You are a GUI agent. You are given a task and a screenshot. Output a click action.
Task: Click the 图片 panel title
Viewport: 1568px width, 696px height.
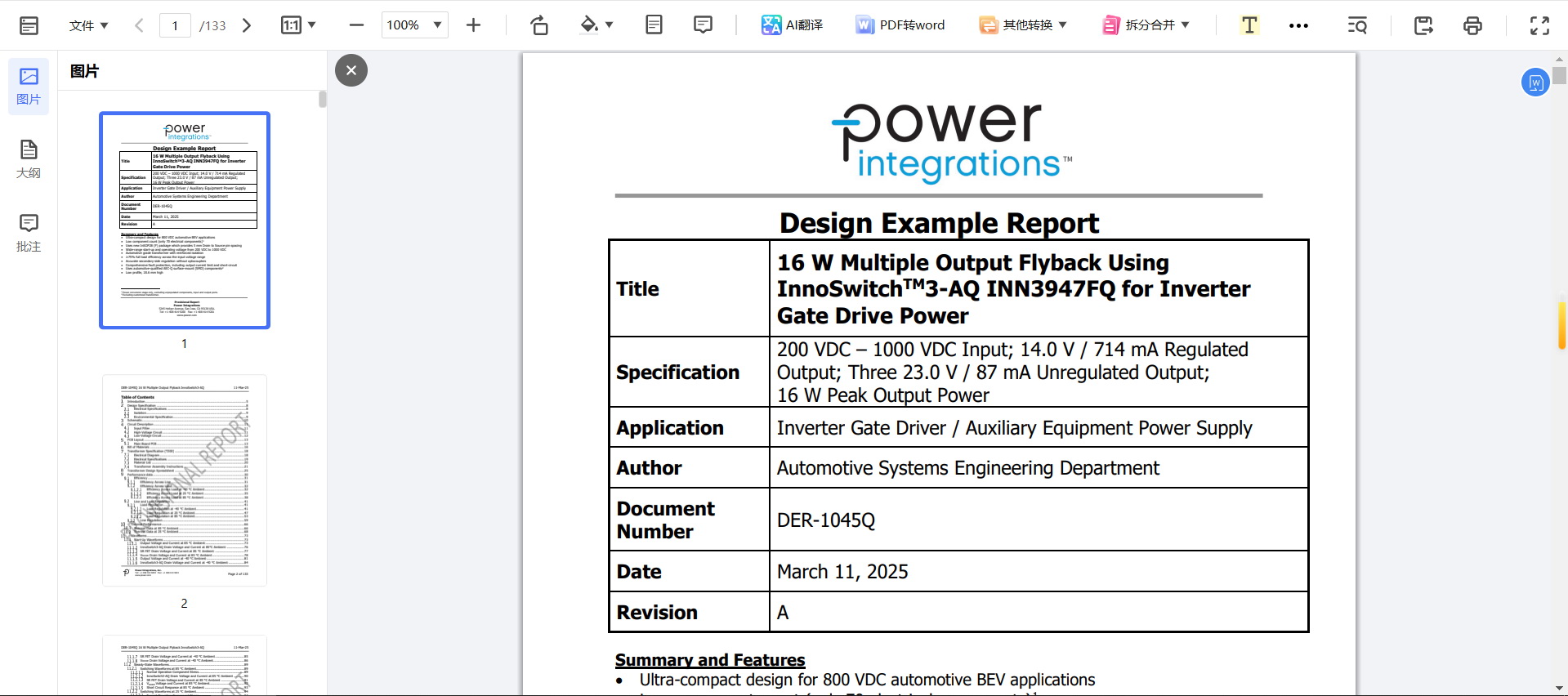84,71
